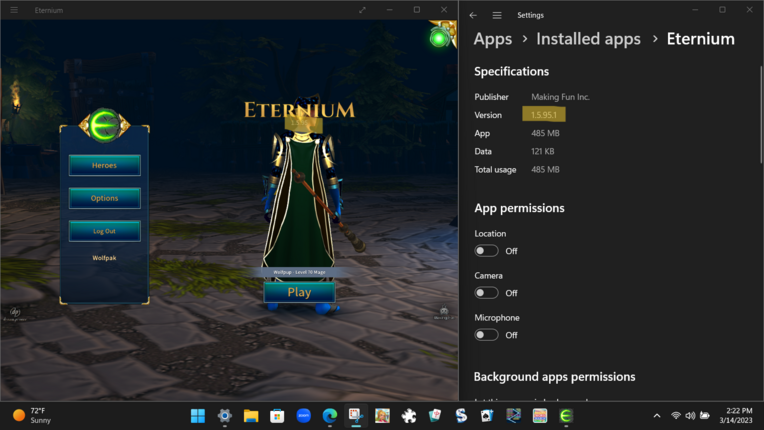Screen dimensions: 764x430
Task: Start the game with the Play button
Action: coord(299,292)
